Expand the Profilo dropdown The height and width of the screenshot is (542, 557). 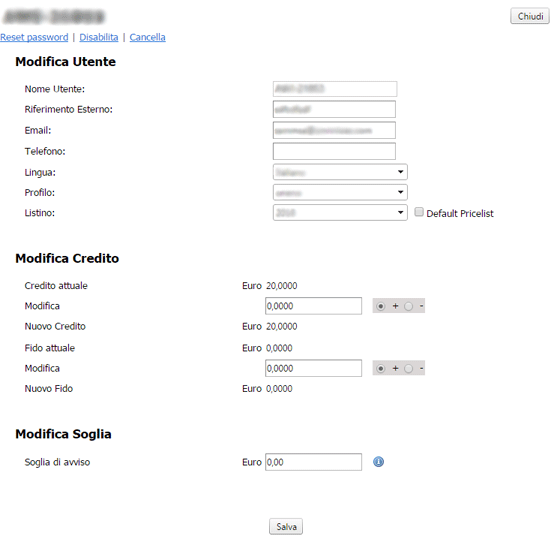click(x=340, y=192)
